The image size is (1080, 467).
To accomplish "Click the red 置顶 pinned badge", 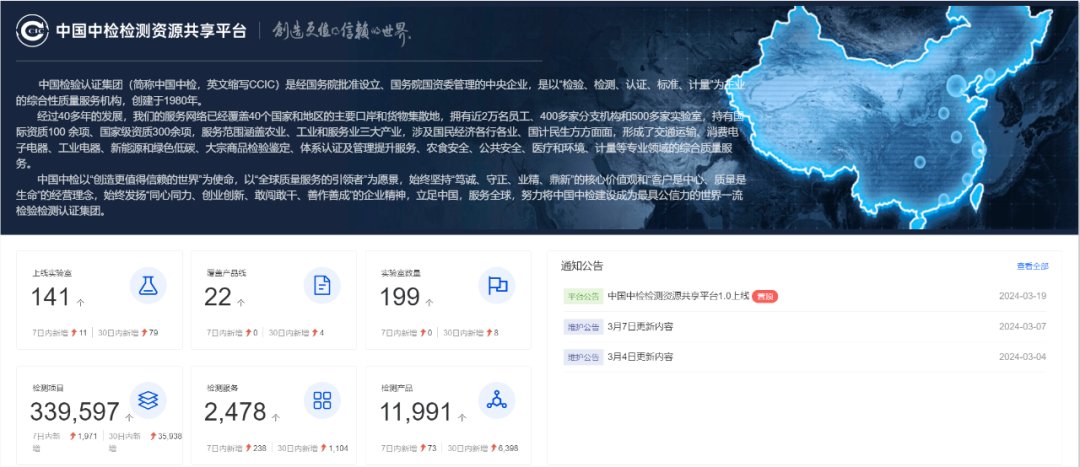I will point(765,296).
